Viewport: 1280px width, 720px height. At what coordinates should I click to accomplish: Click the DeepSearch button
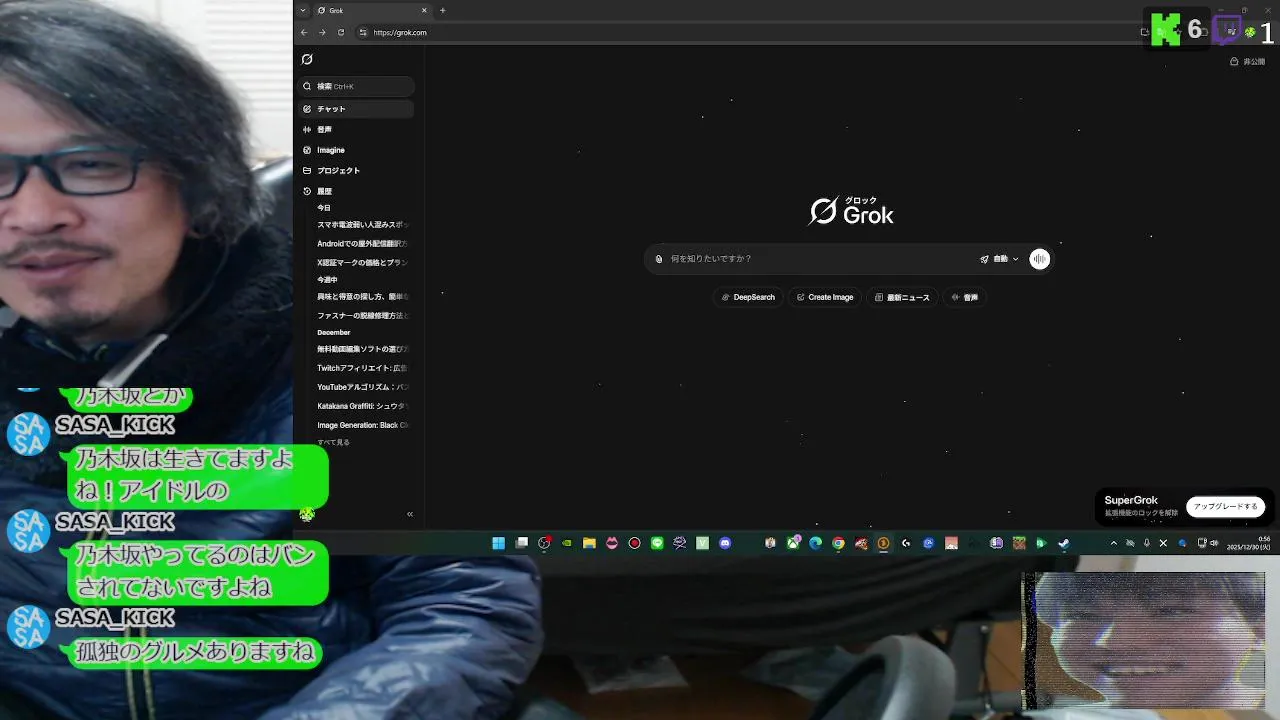(x=749, y=297)
